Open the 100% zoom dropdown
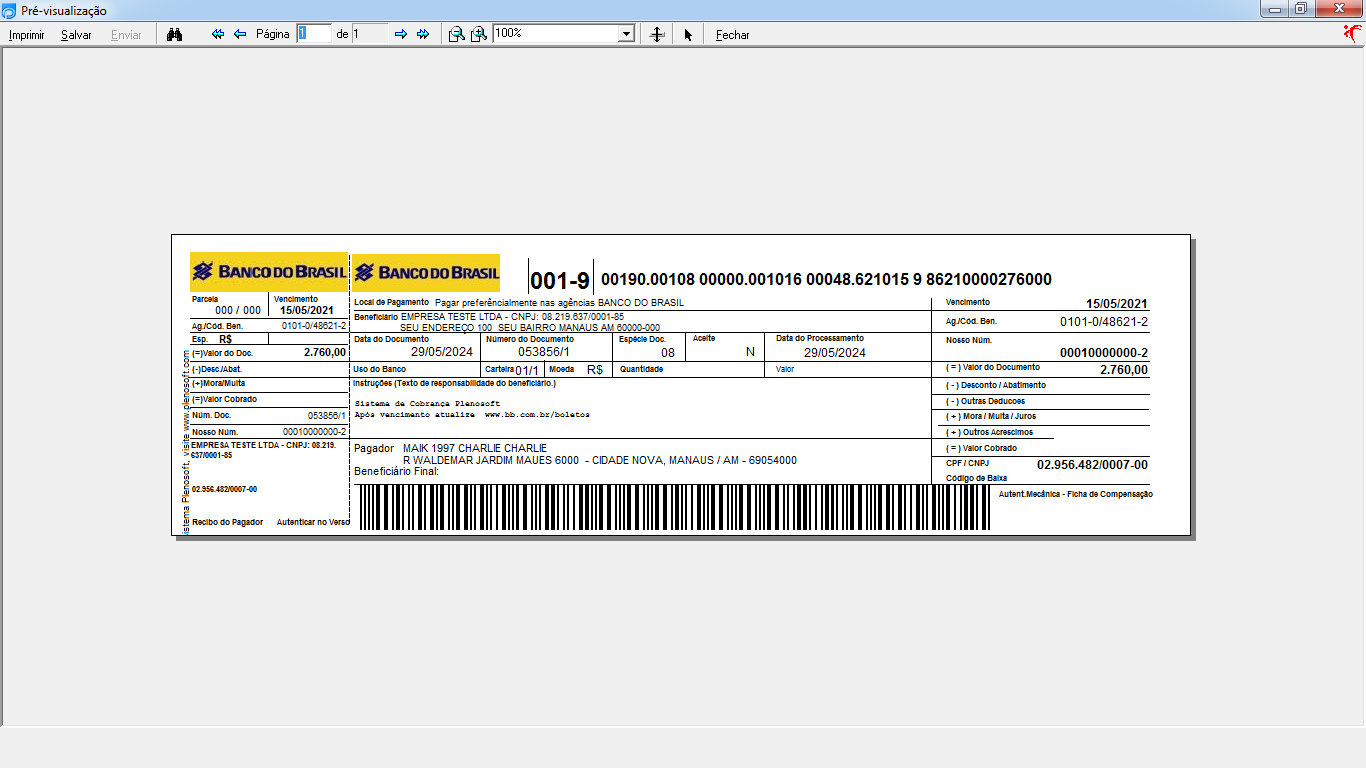The image size is (1366, 768). [627, 34]
